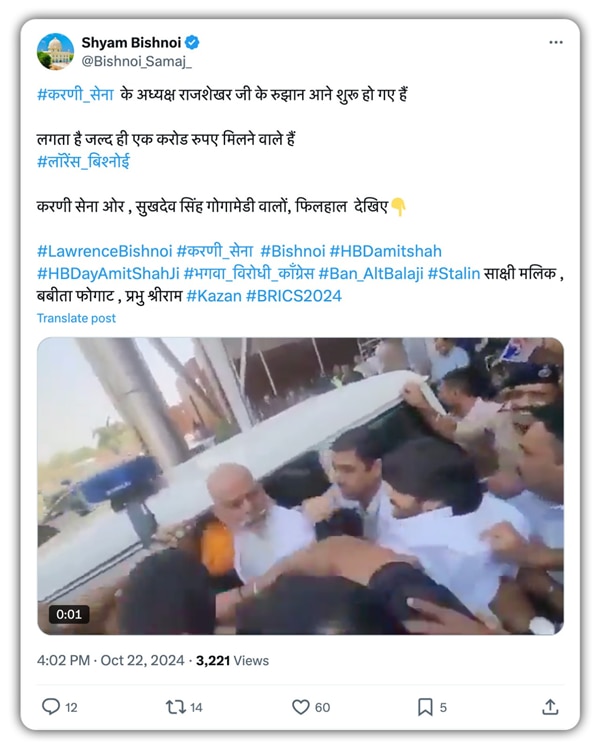Play the embedded video thumbnail

click(300, 486)
